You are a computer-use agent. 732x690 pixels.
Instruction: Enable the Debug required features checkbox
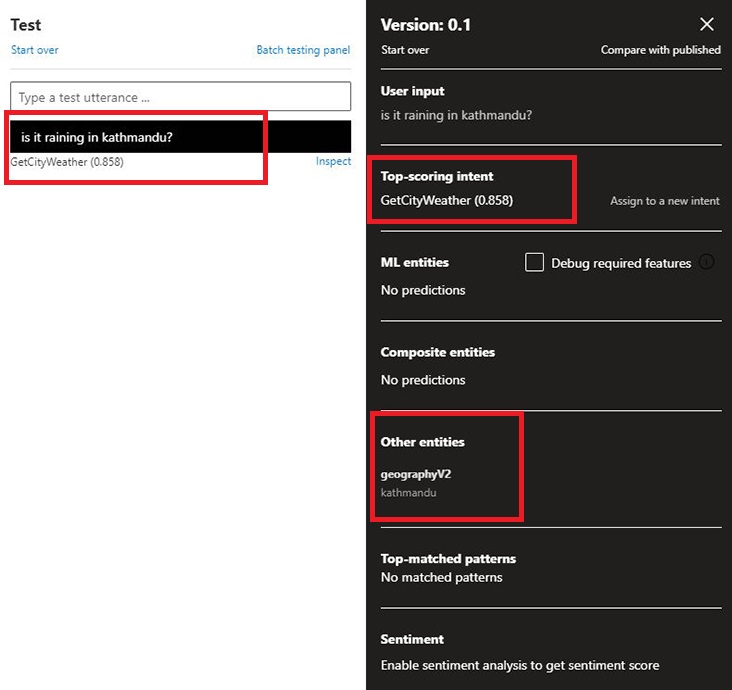coord(535,263)
